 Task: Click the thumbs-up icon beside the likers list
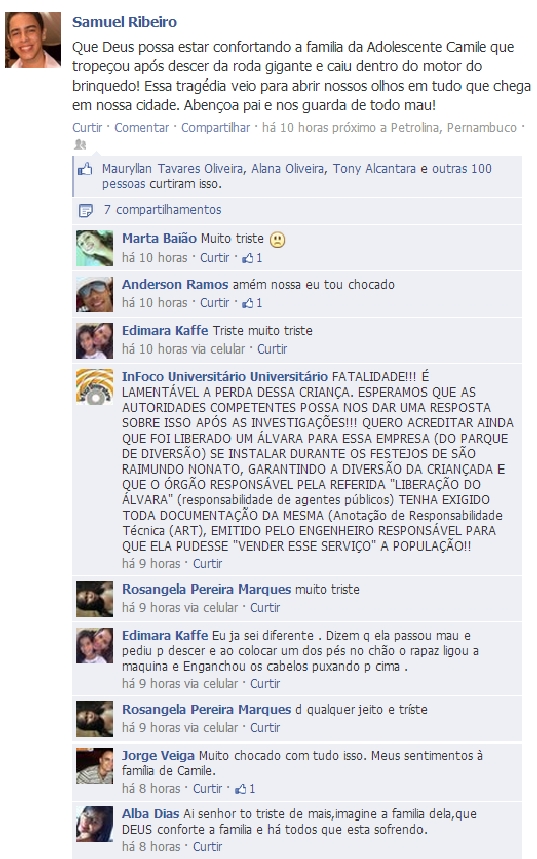[x=85, y=169]
